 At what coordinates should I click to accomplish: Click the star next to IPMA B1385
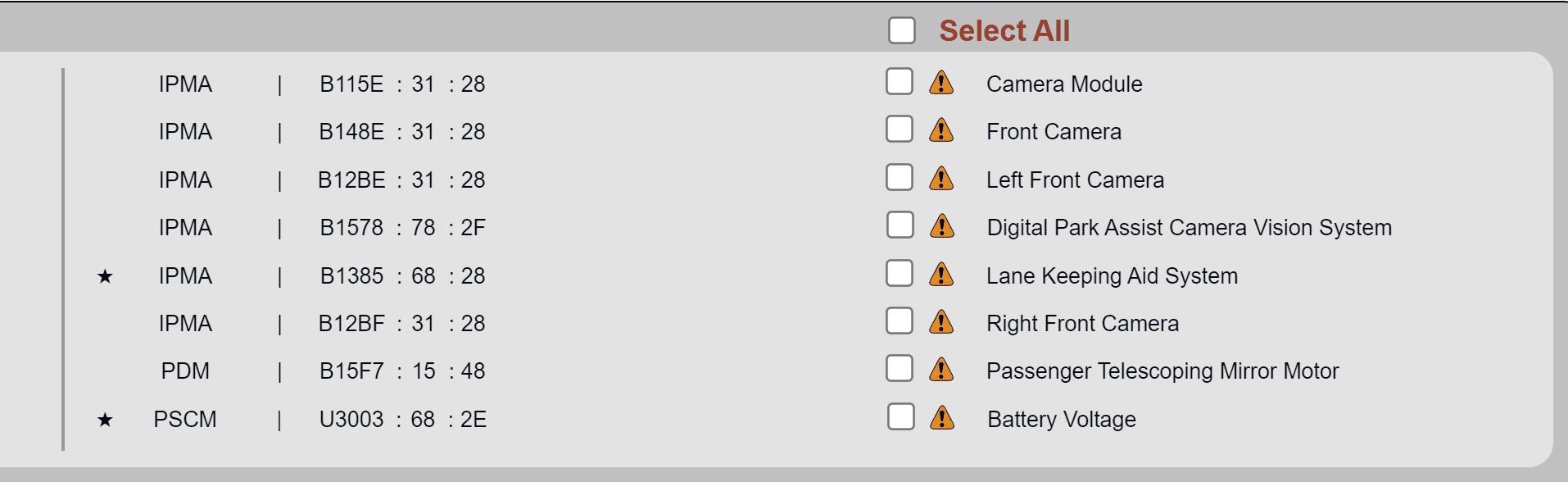tap(105, 276)
